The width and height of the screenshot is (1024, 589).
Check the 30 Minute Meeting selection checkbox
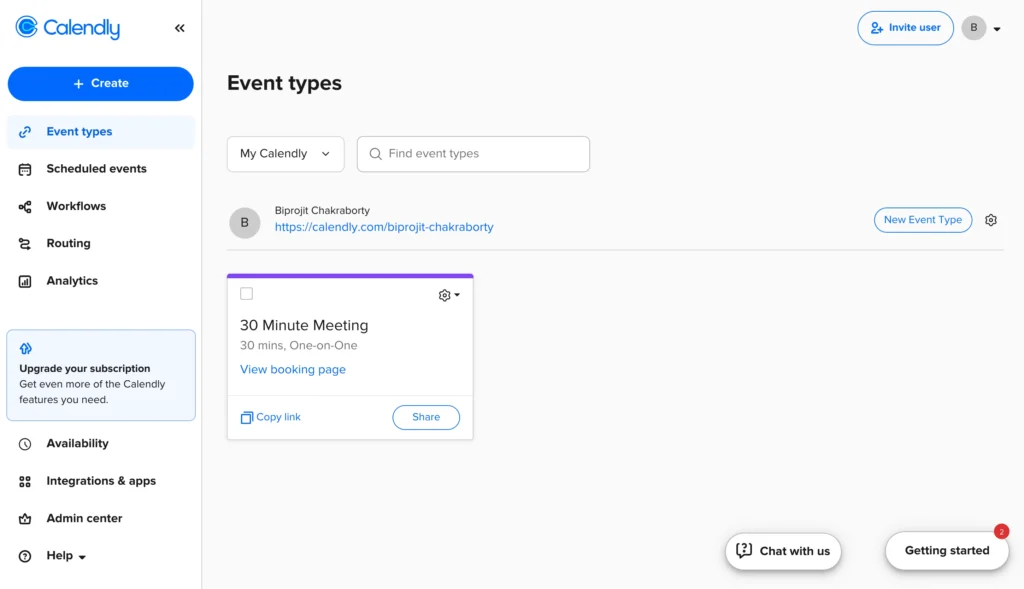[x=245, y=294]
